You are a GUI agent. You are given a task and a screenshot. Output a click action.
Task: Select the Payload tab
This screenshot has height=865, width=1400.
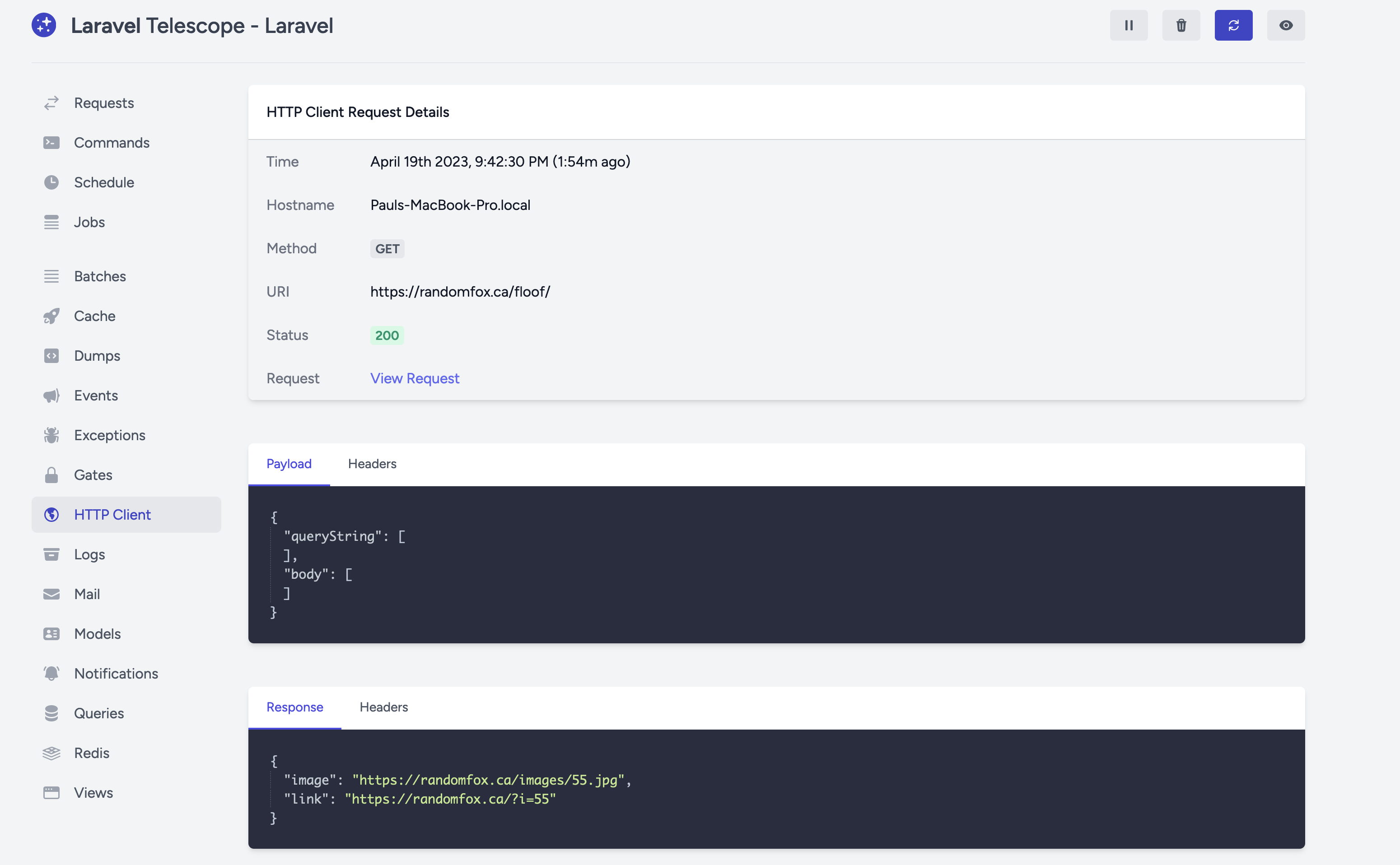point(289,464)
